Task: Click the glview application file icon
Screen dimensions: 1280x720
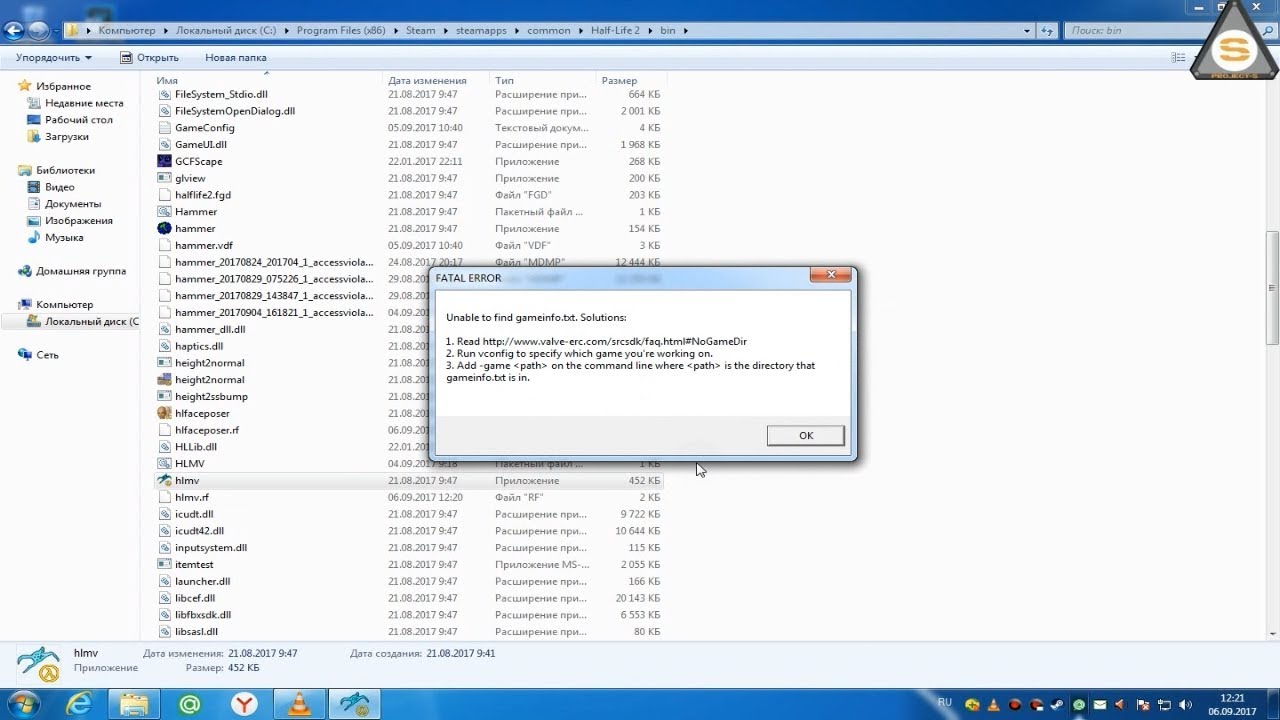Action: (x=165, y=178)
